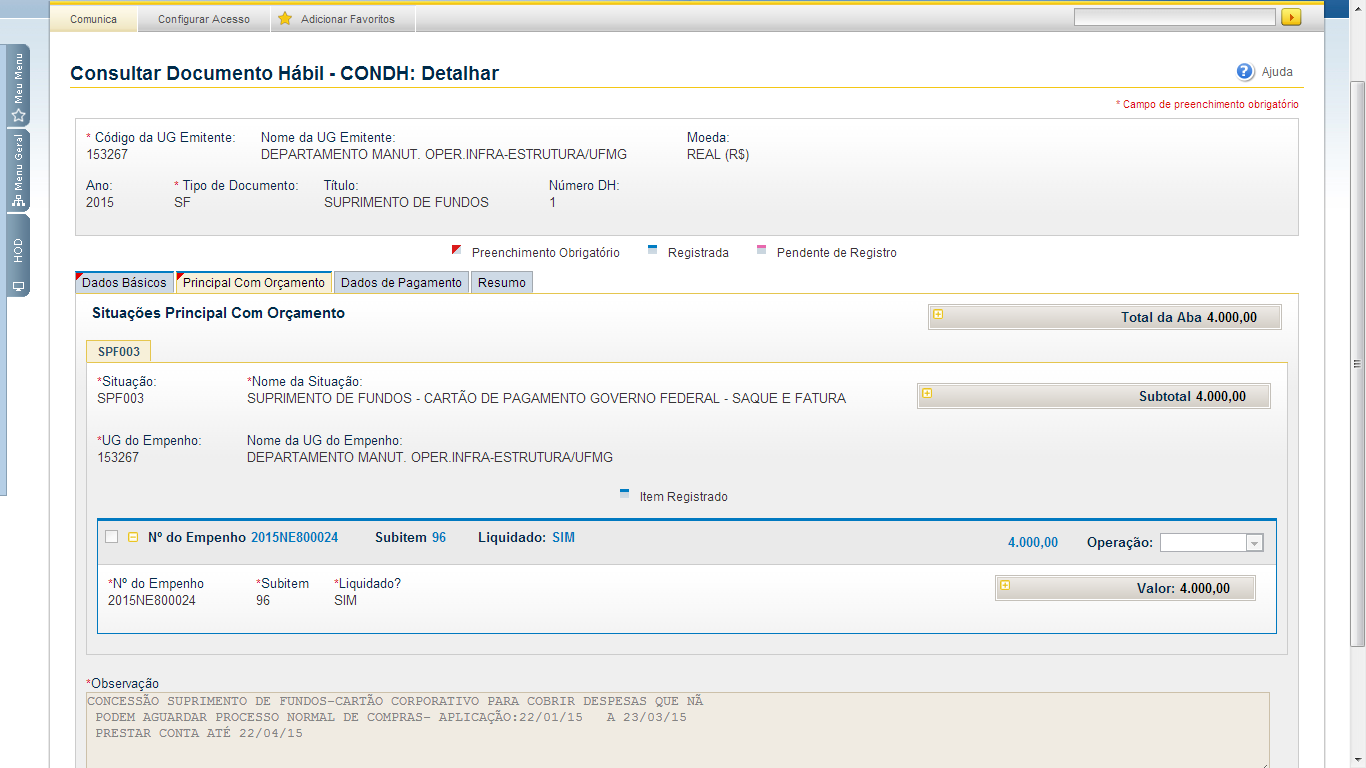Viewport: 1366px width, 768px height.
Task: Click the Valor: 4.000,00 bar
Action: (x=1125, y=588)
